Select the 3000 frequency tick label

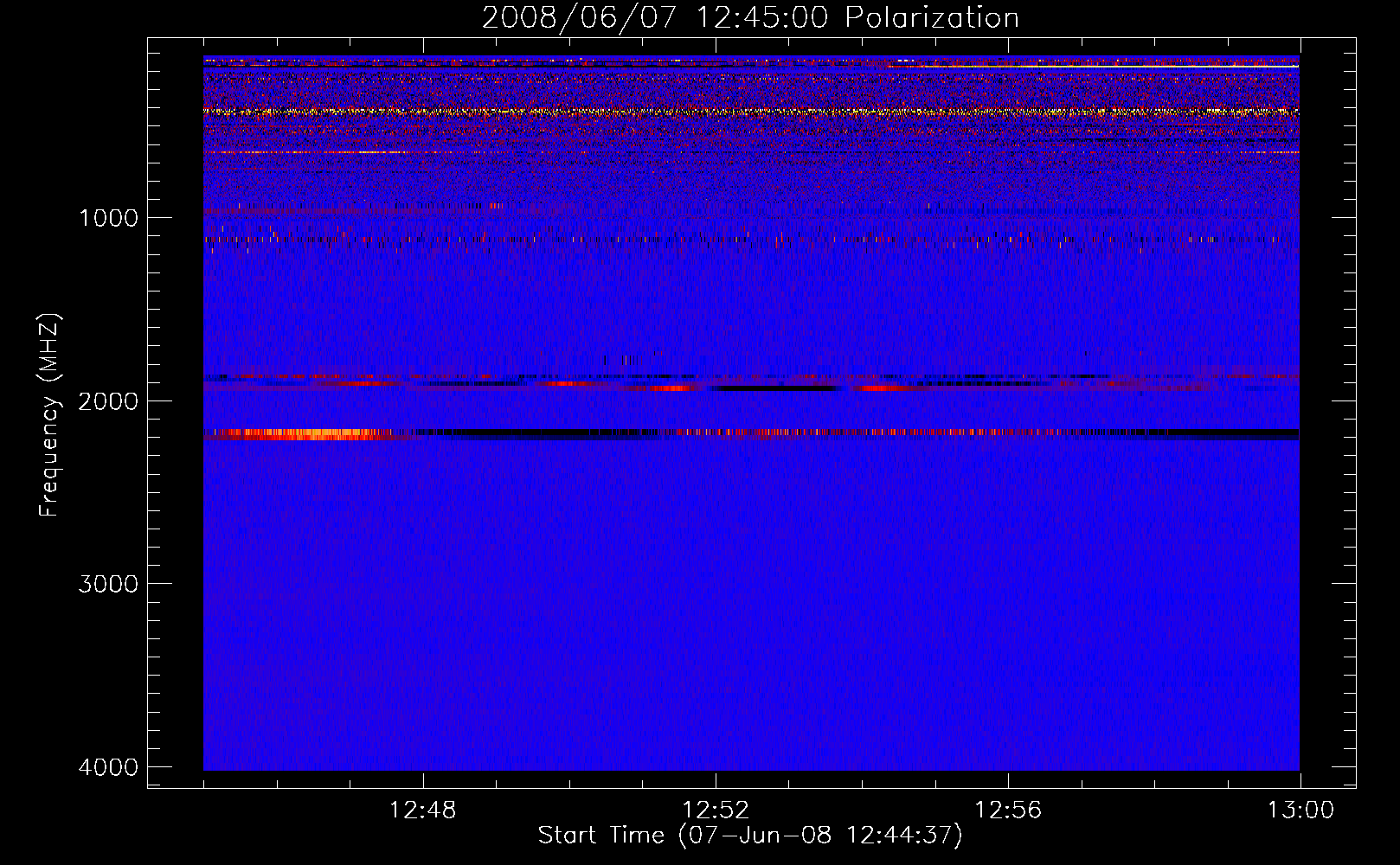(108, 584)
